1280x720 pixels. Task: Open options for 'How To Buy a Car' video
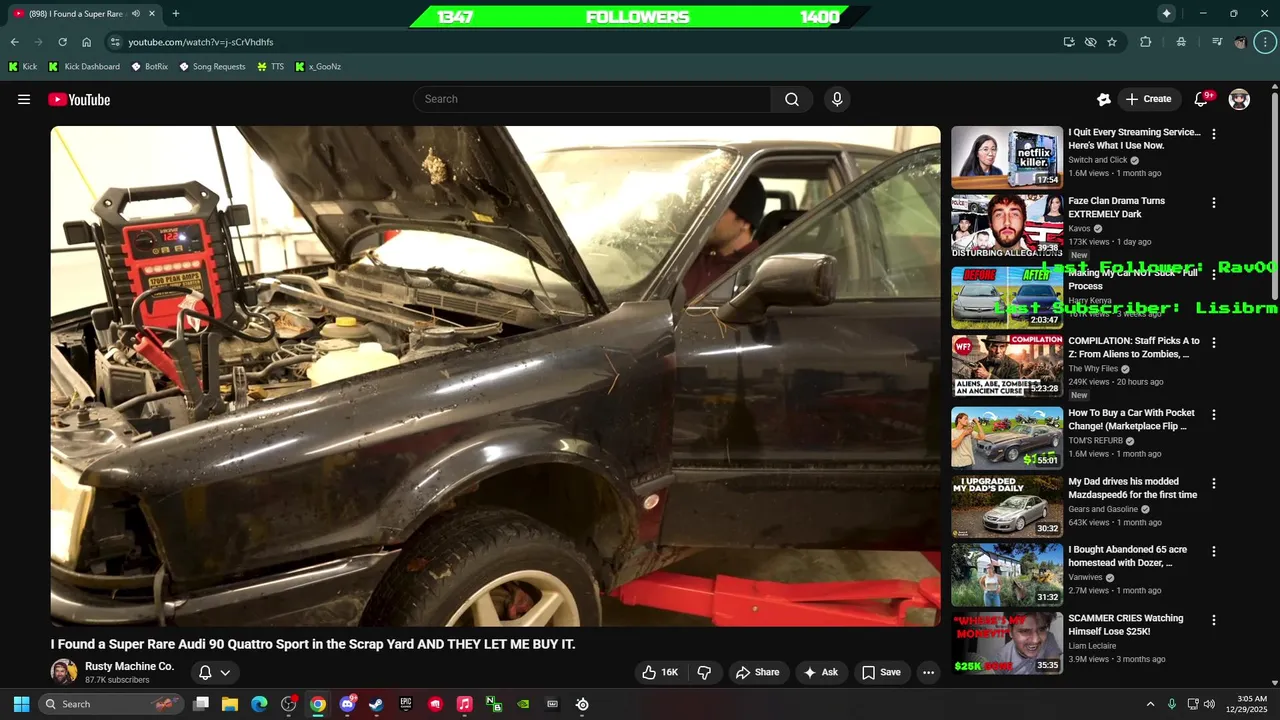pos(1214,414)
